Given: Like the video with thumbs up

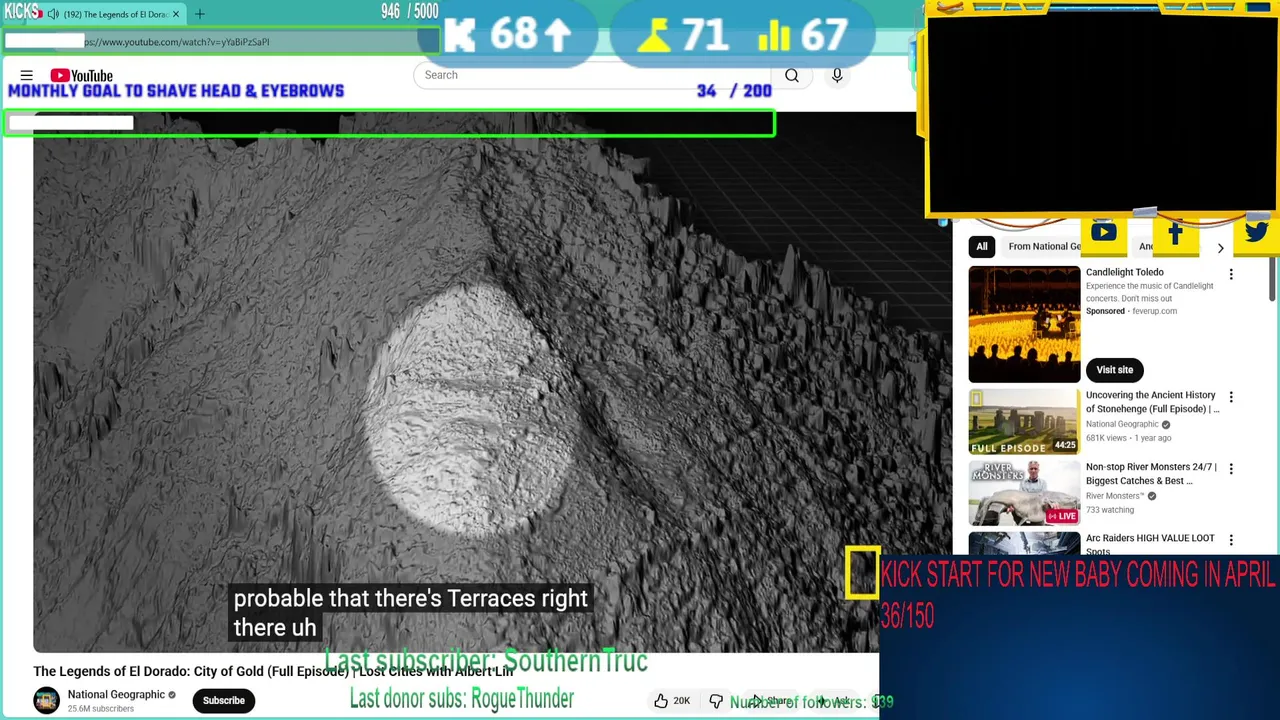Looking at the screenshot, I should pyautogui.click(x=671, y=701).
